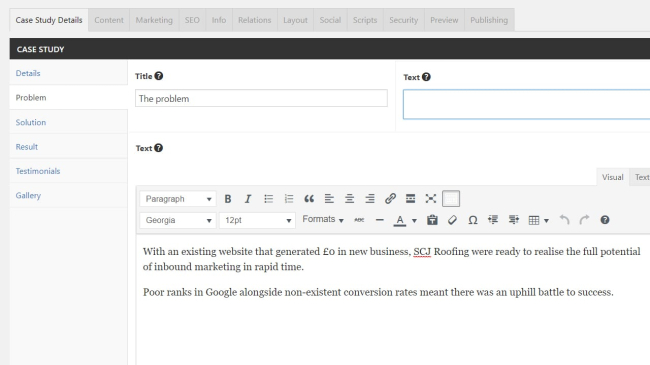Viewport: 650px width, 365px height.
Task: Clear formatting with eraser icon
Action: coord(452,220)
